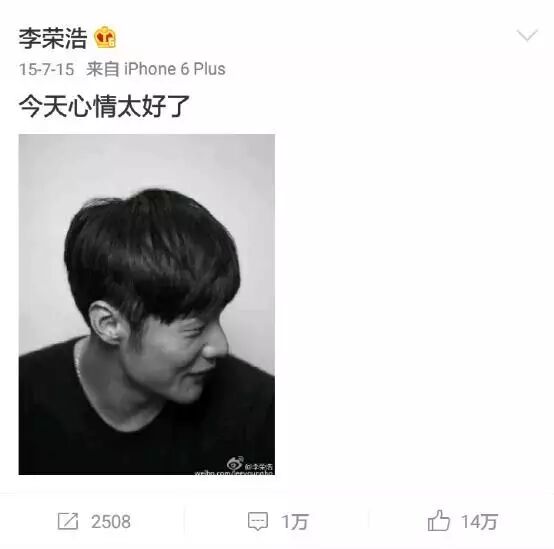Click the Weibo eye logo watermark
Viewport: 554px width, 549px height.
point(235,463)
